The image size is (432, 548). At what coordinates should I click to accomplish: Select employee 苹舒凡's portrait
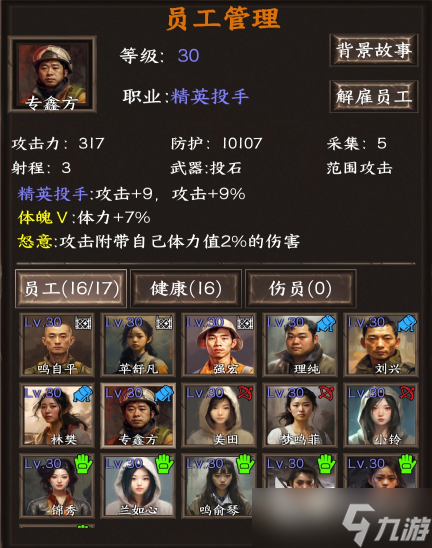point(138,345)
